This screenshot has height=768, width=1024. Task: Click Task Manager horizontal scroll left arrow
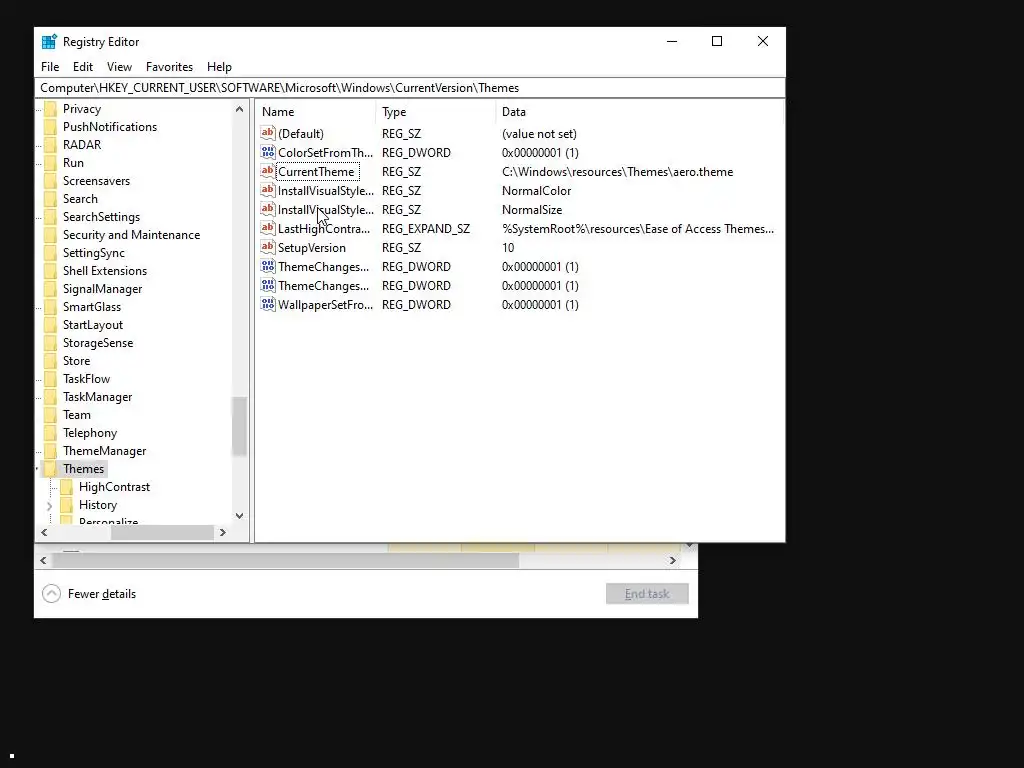[x=43, y=560]
